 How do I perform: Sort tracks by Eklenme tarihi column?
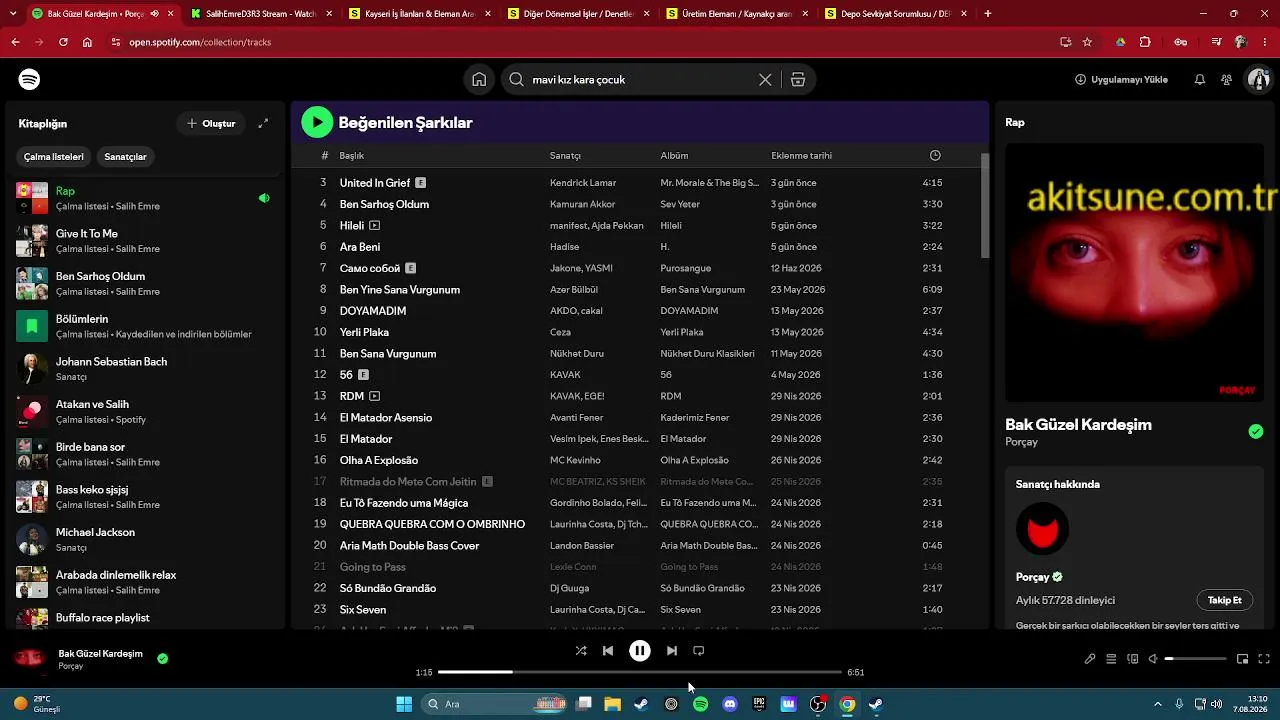coord(801,156)
